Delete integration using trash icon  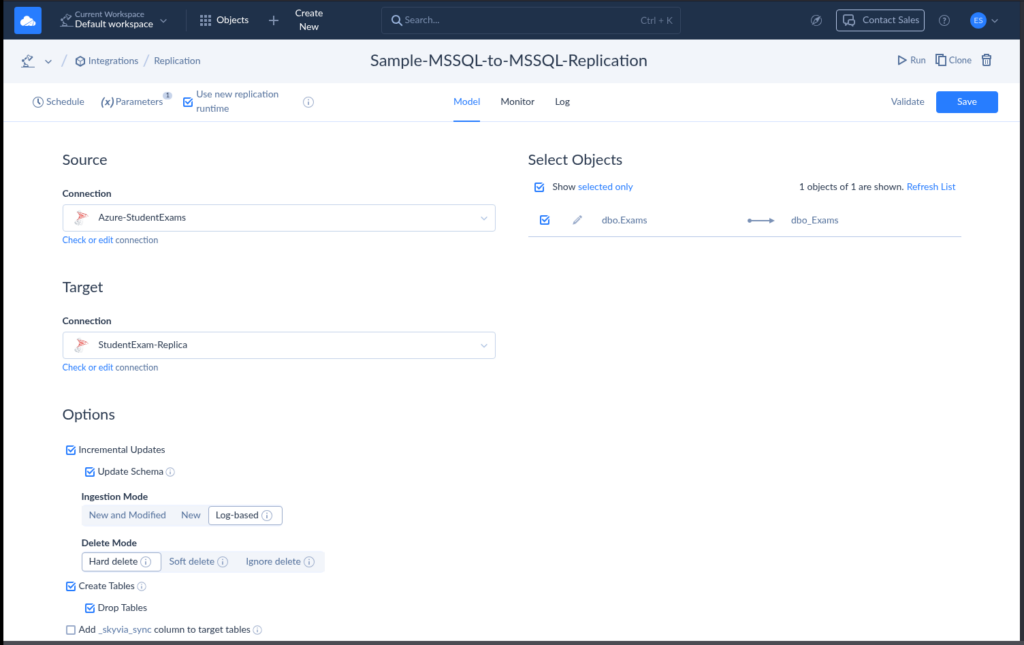point(986,60)
